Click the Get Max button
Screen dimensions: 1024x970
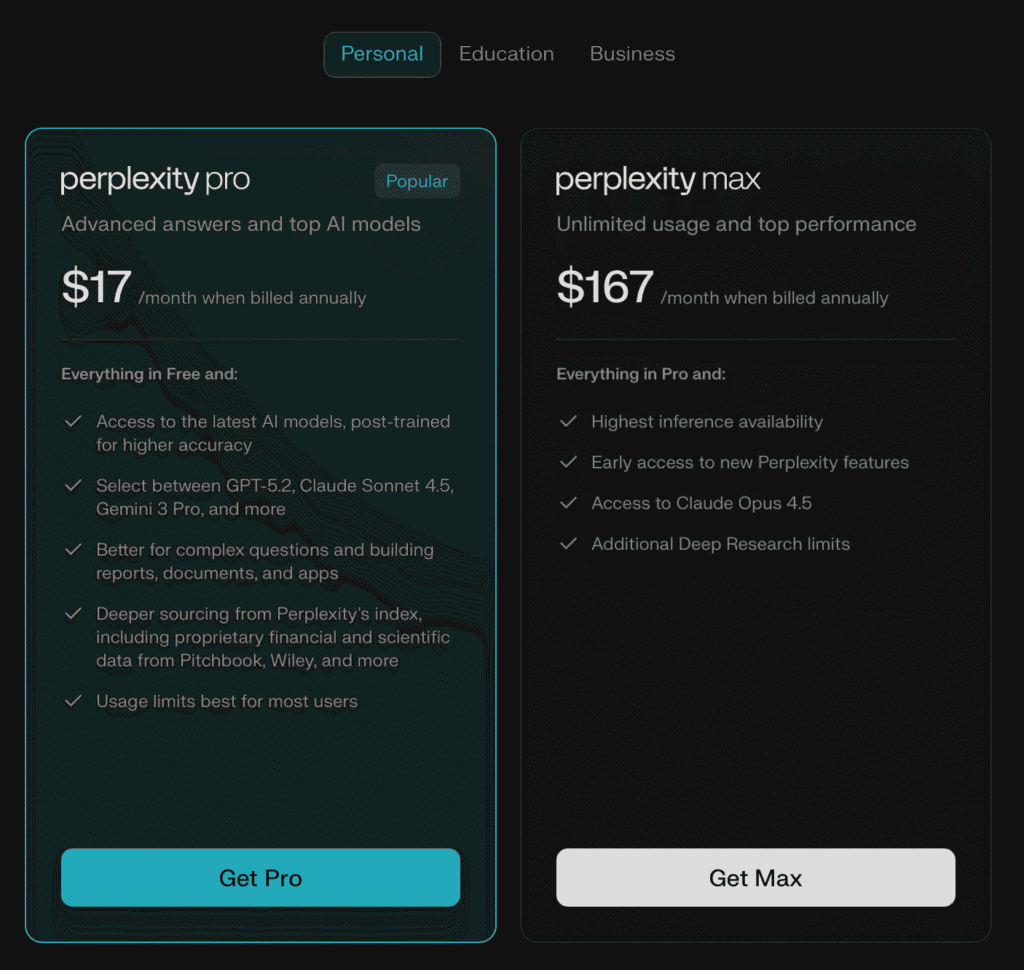755,877
